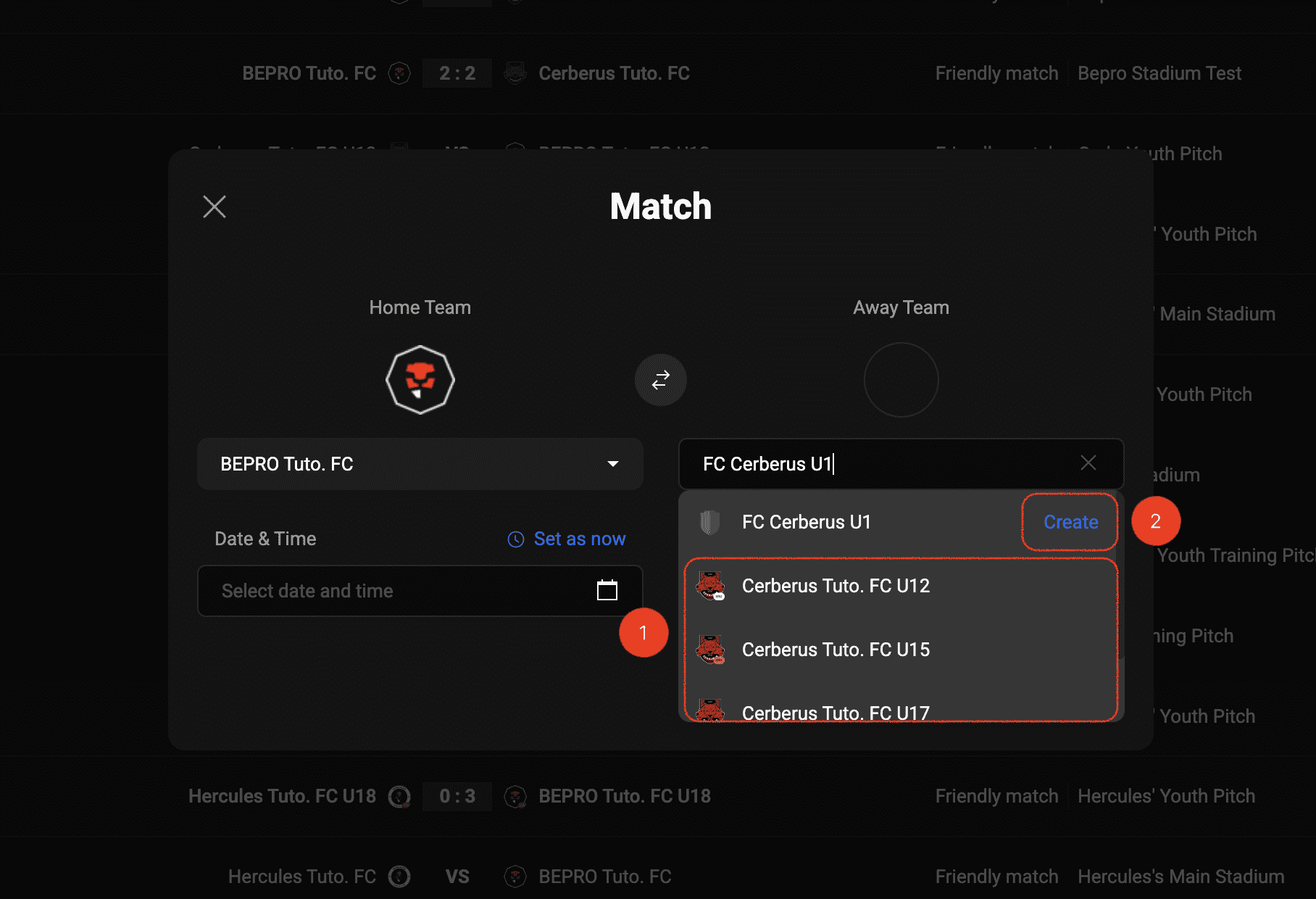Open the BEPRO Tuto. FC home team dropdown
The width and height of the screenshot is (1316, 899).
click(420, 464)
